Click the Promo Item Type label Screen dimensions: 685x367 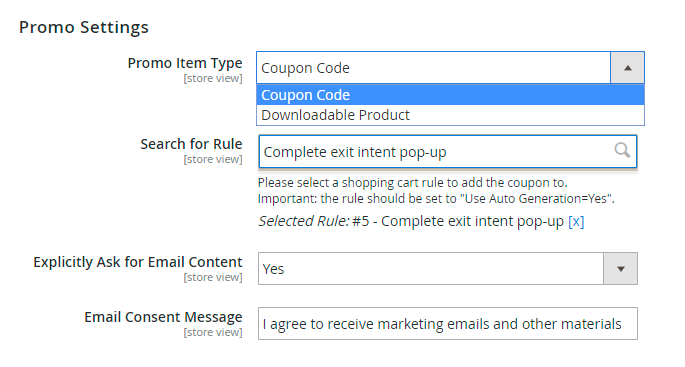point(185,63)
